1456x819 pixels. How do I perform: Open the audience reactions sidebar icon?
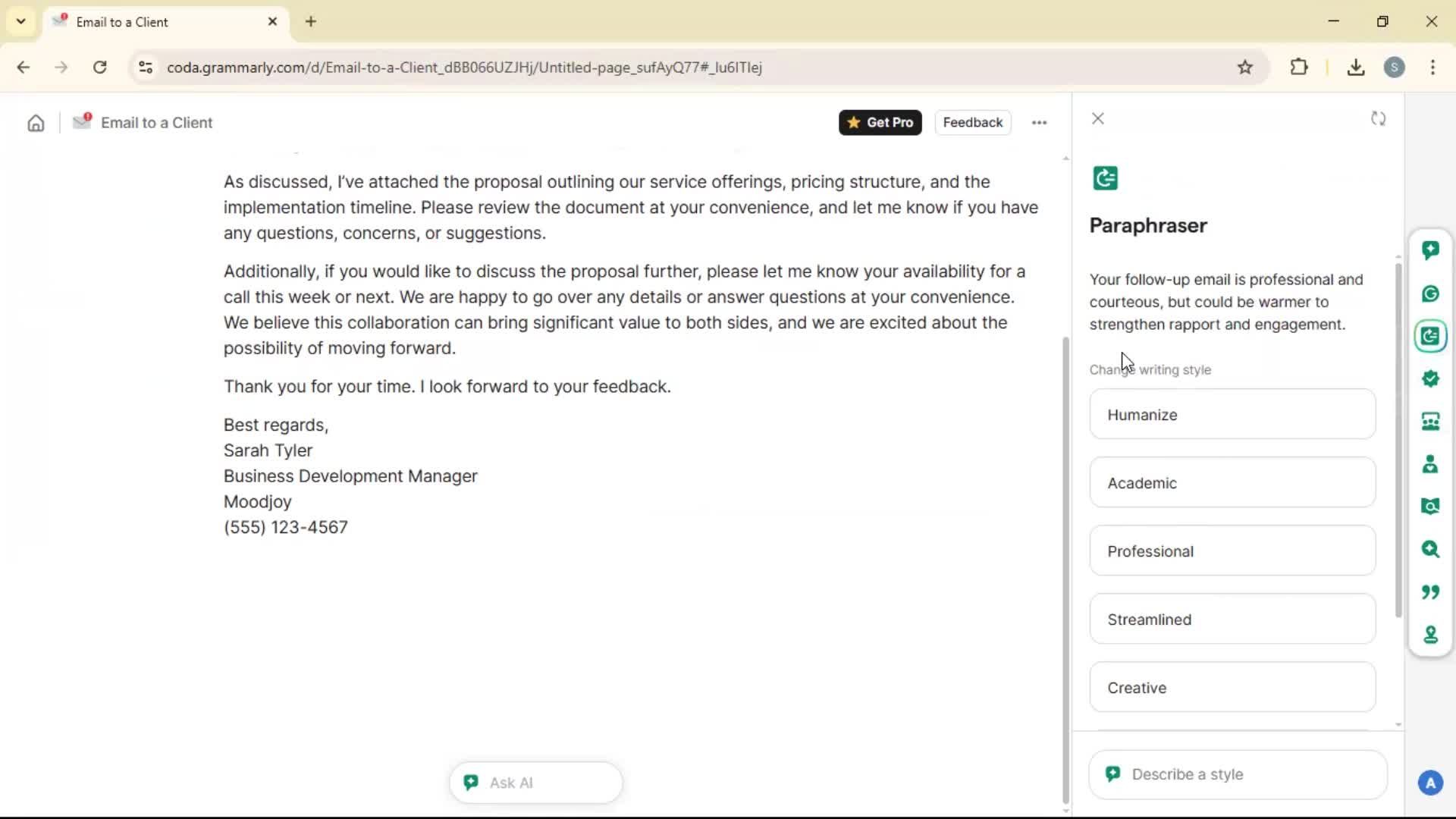(1430, 422)
